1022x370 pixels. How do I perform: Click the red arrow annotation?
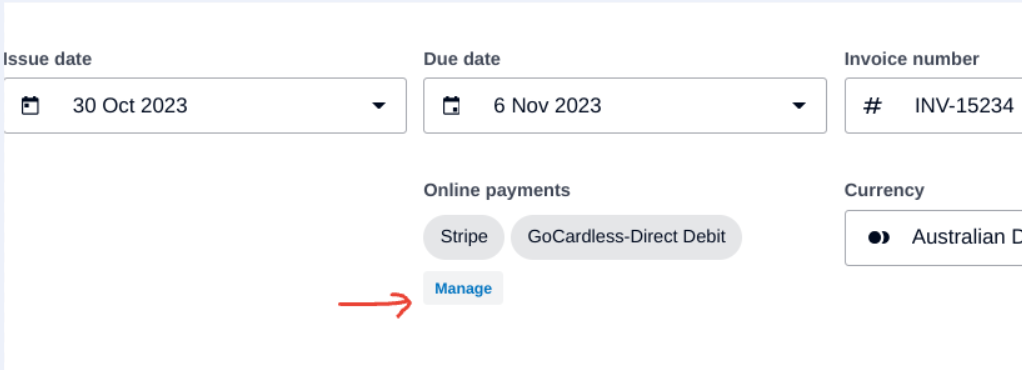(375, 305)
